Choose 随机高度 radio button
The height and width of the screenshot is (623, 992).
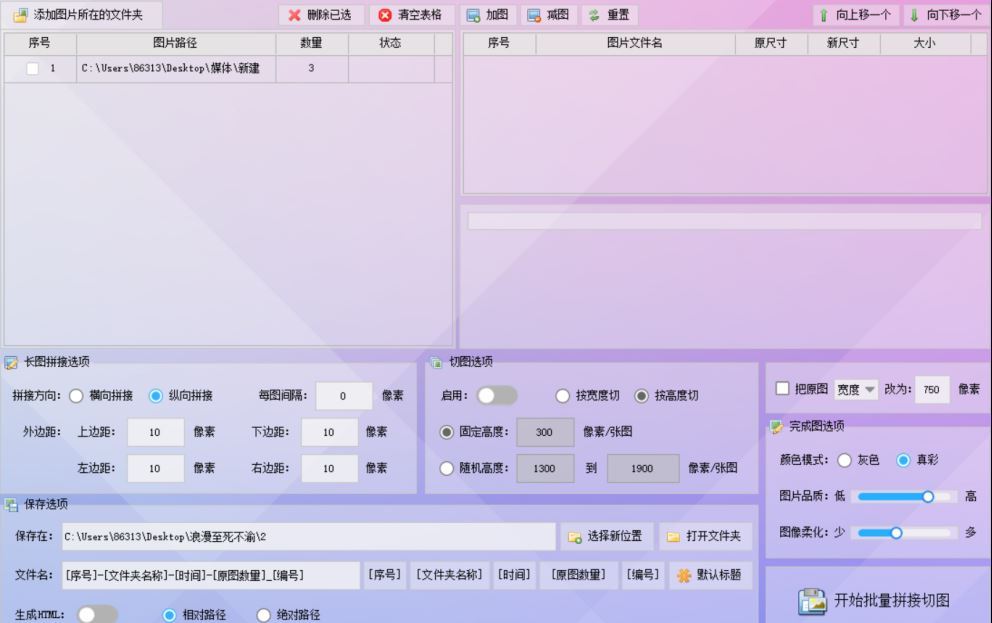[x=447, y=469]
